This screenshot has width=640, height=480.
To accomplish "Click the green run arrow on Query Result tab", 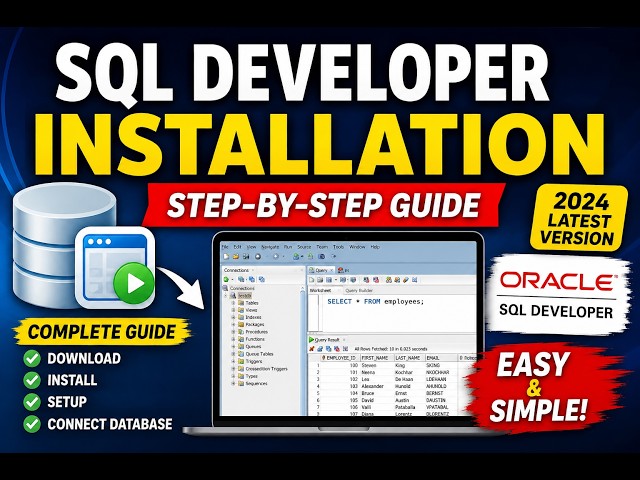I will 311,340.
